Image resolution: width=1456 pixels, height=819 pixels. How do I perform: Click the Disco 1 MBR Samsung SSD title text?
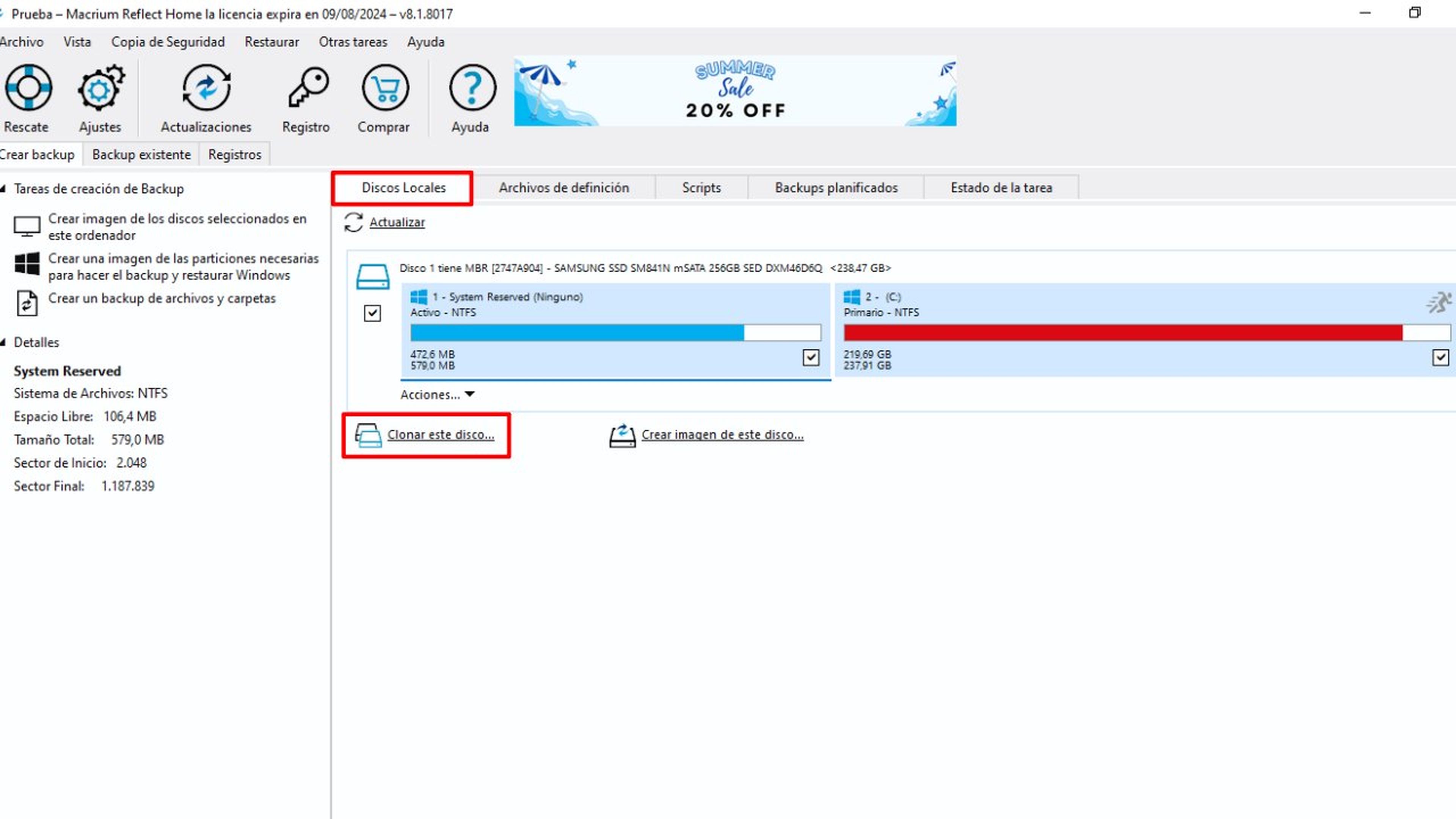click(x=645, y=268)
